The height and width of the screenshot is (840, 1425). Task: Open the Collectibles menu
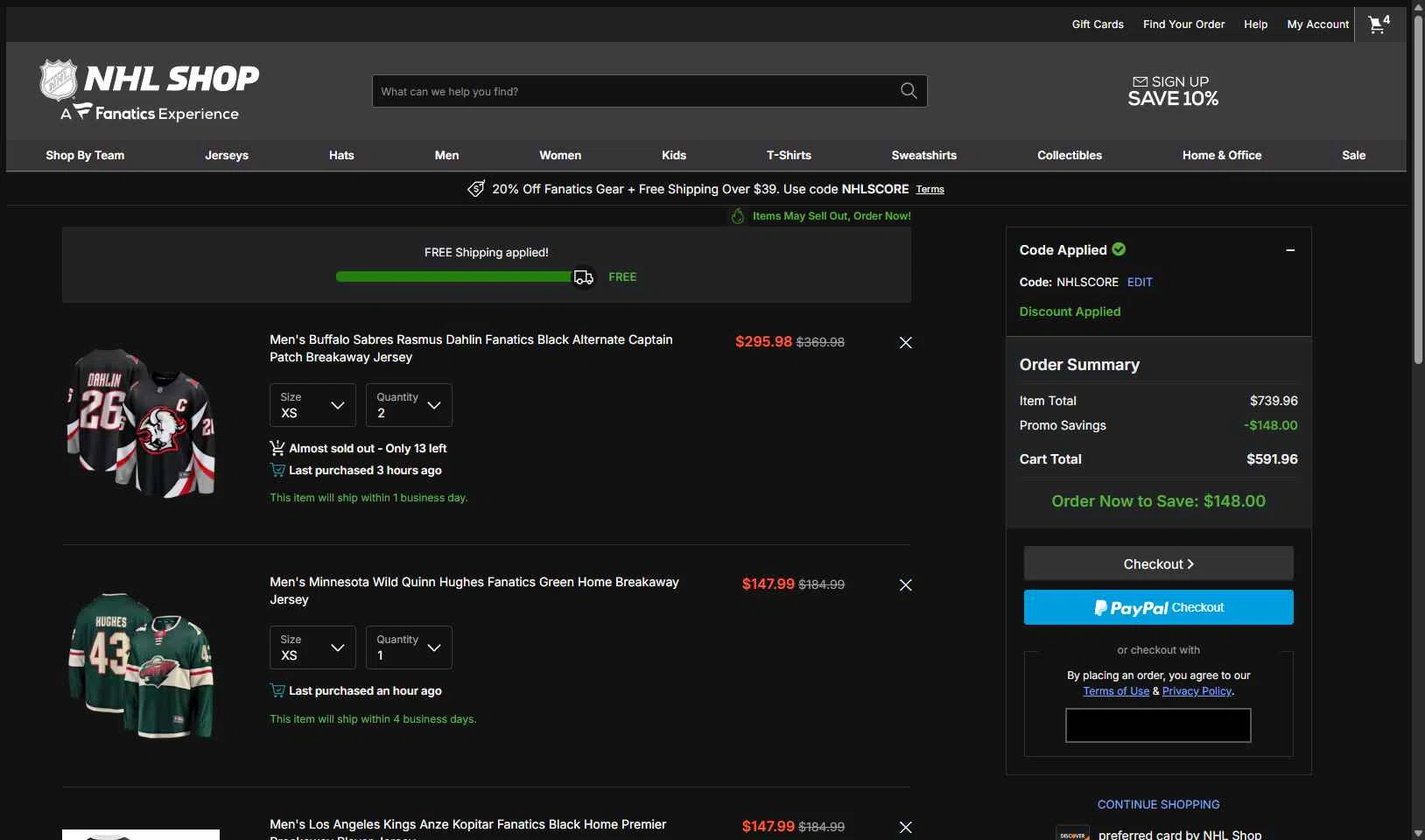click(x=1070, y=155)
